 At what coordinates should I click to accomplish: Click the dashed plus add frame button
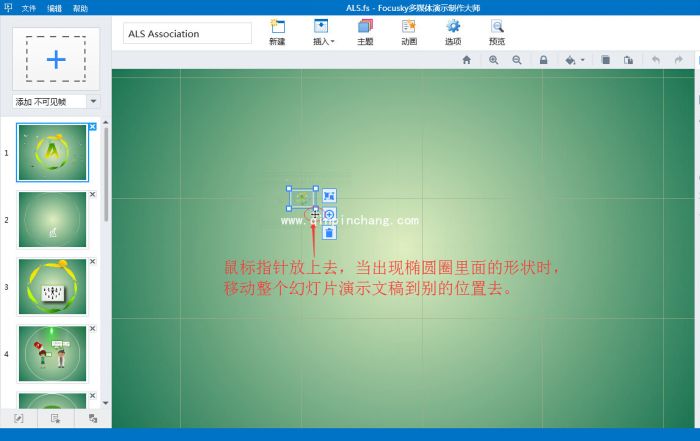(56, 59)
